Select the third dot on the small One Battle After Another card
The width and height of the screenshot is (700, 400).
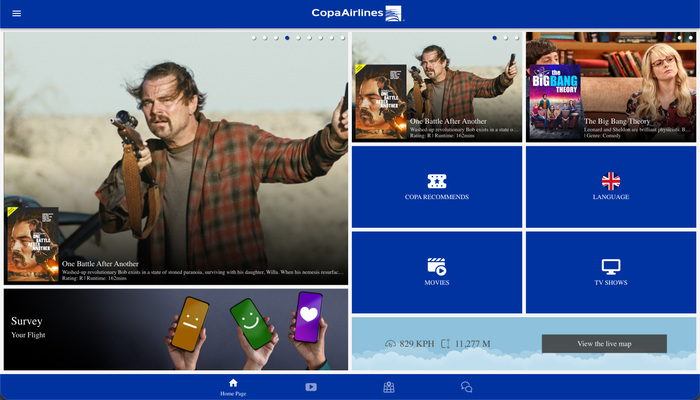pyautogui.click(x=517, y=38)
